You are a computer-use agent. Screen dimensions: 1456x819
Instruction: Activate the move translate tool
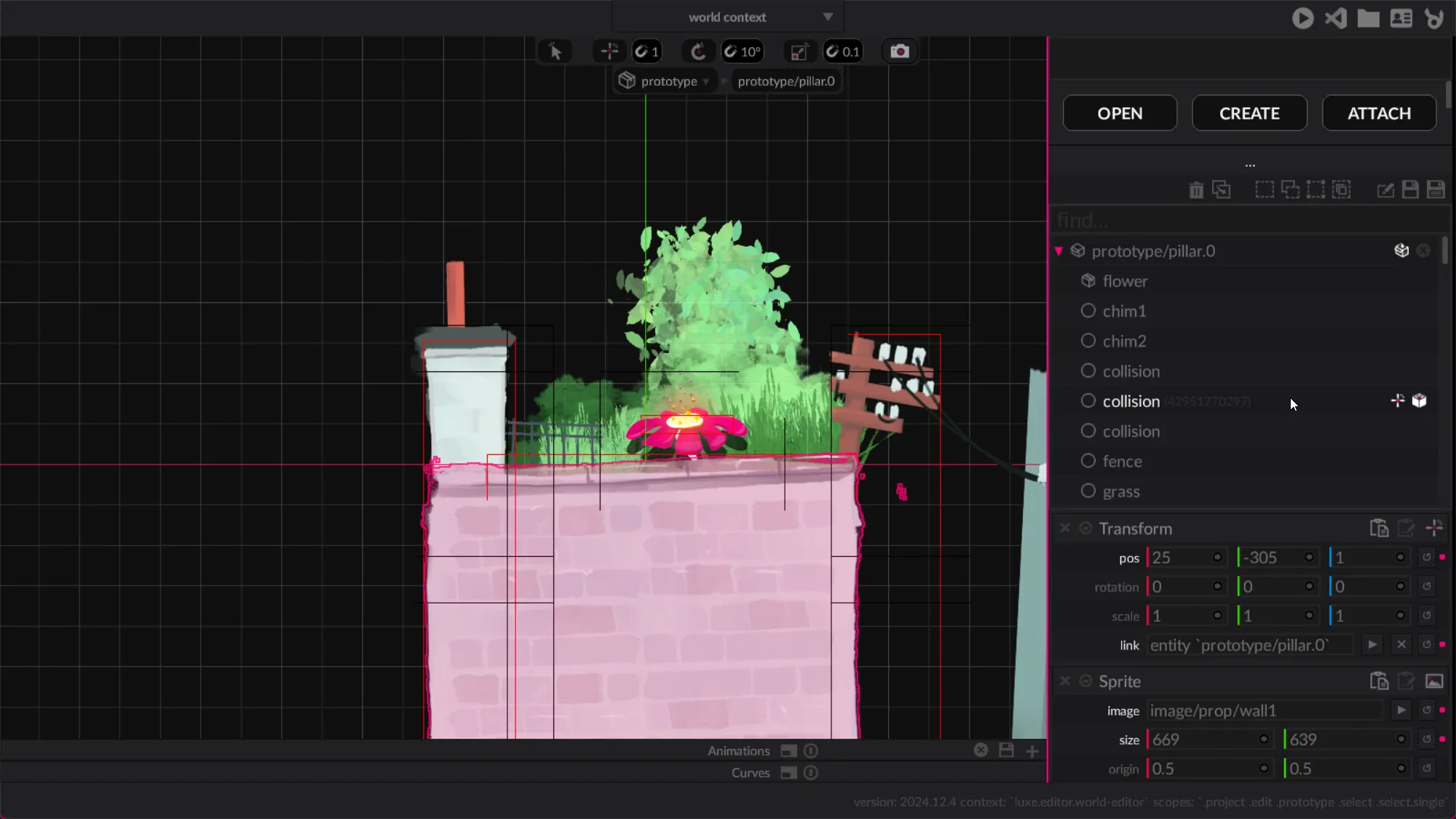pyautogui.click(x=609, y=52)
